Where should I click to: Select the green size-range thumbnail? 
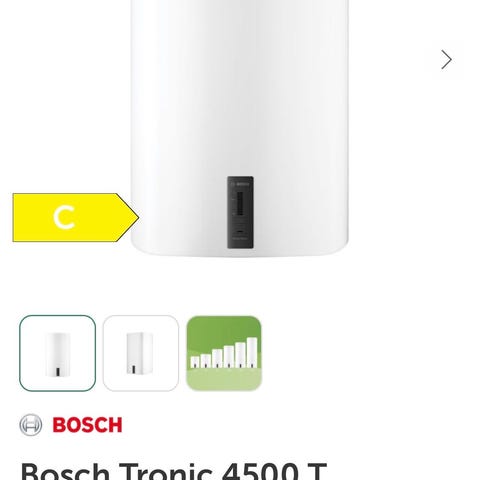[x=224, y=353]
